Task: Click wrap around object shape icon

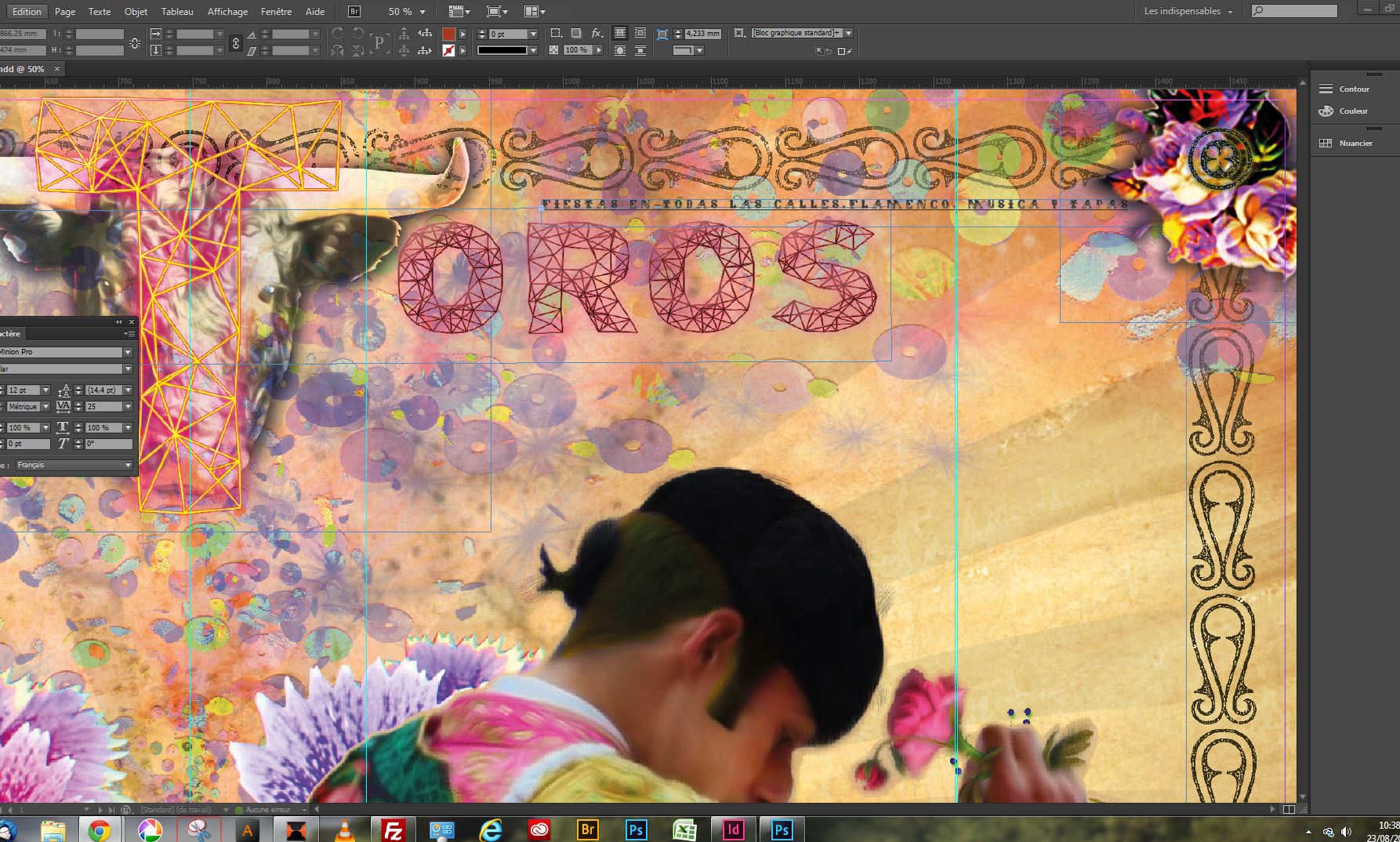Action: (620, 50)
